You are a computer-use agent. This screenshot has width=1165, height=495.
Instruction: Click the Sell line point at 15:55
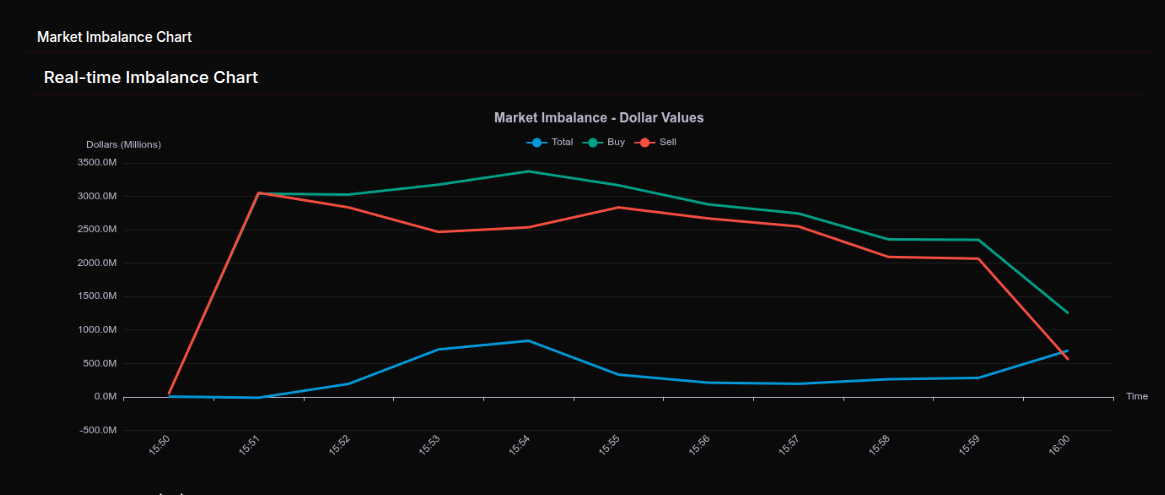coord(618,207)
